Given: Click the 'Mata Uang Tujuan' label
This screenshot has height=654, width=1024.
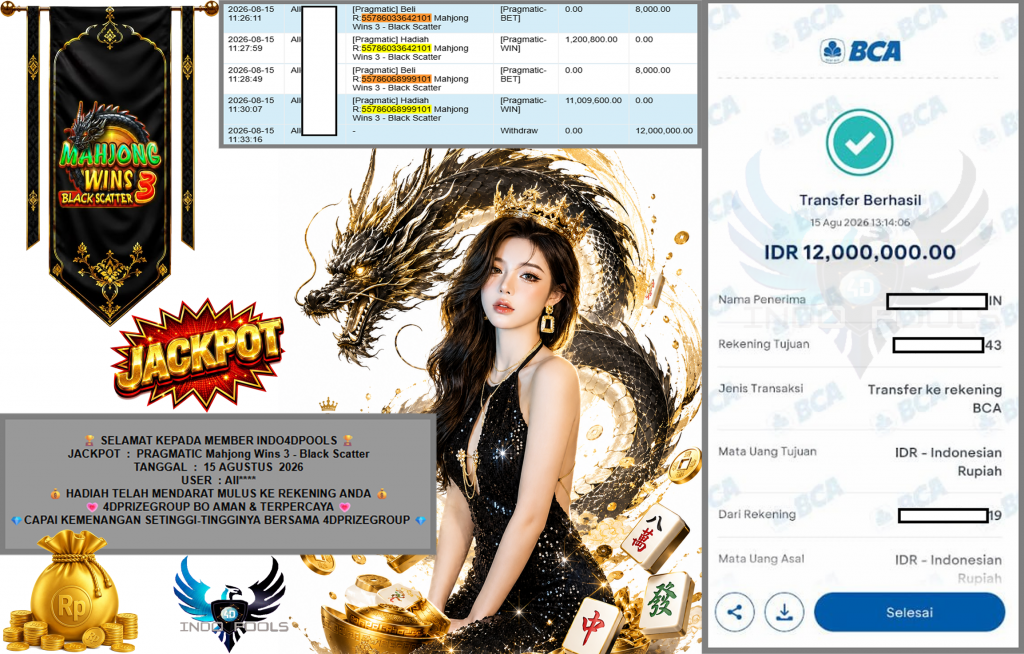Looking at the screenshot, I should pos(767,451).
